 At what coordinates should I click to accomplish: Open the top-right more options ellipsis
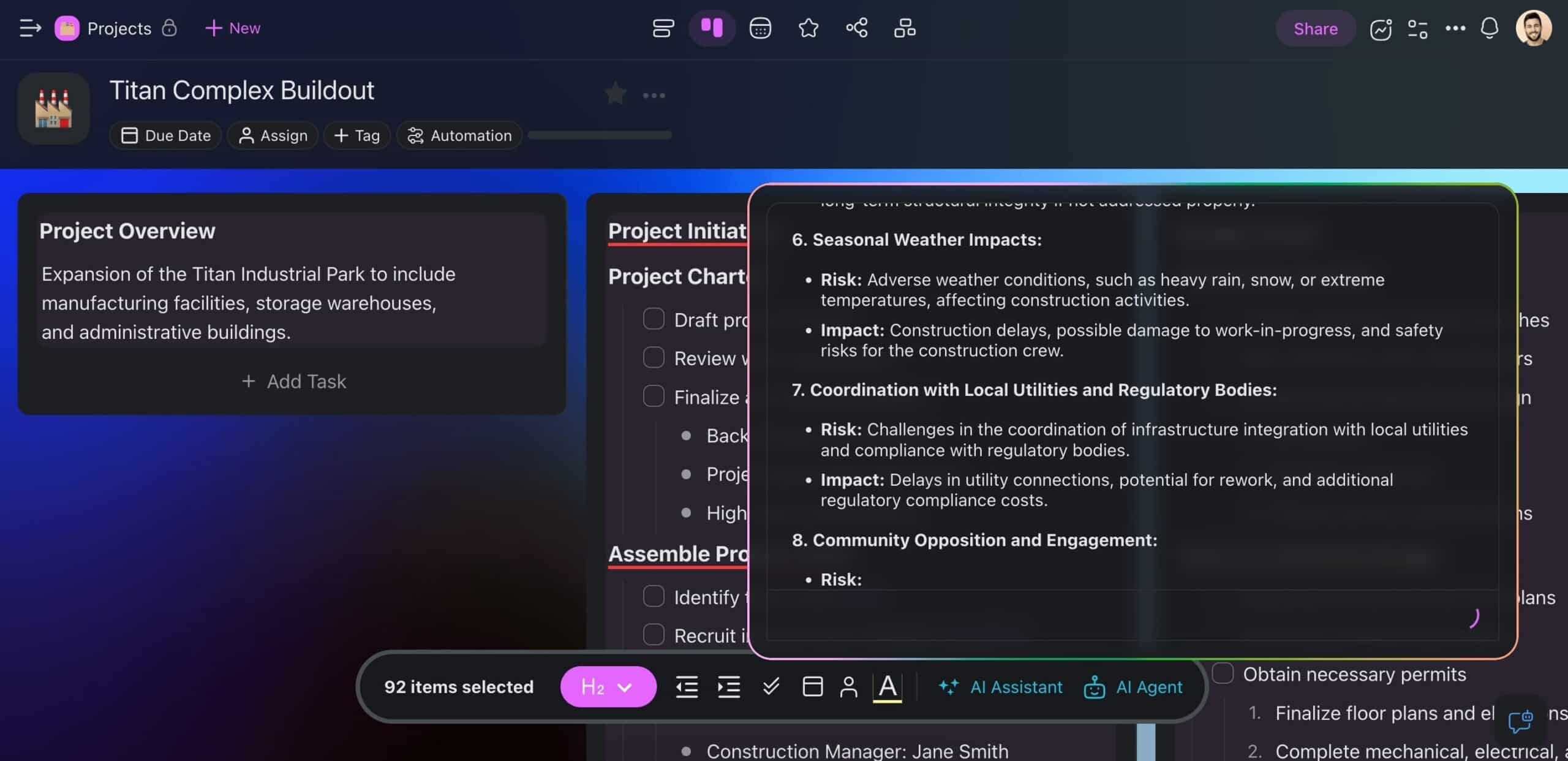pos(1455,28)
